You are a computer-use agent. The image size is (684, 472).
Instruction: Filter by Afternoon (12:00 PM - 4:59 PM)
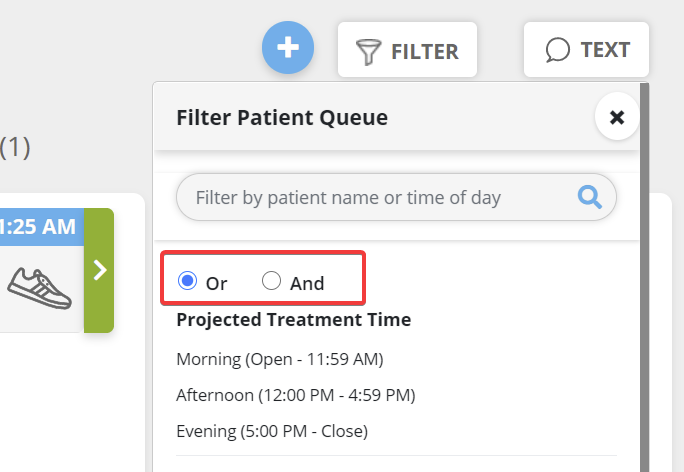pyautogui.click(x=296, y=395)
